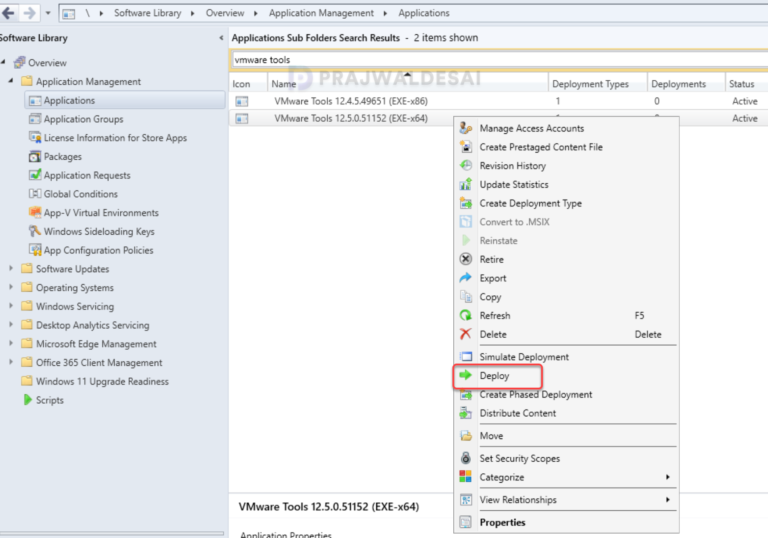This screenshot has height=538, width=768.
Task: Select Application Groups in the tree
Action: pos(83,119)
